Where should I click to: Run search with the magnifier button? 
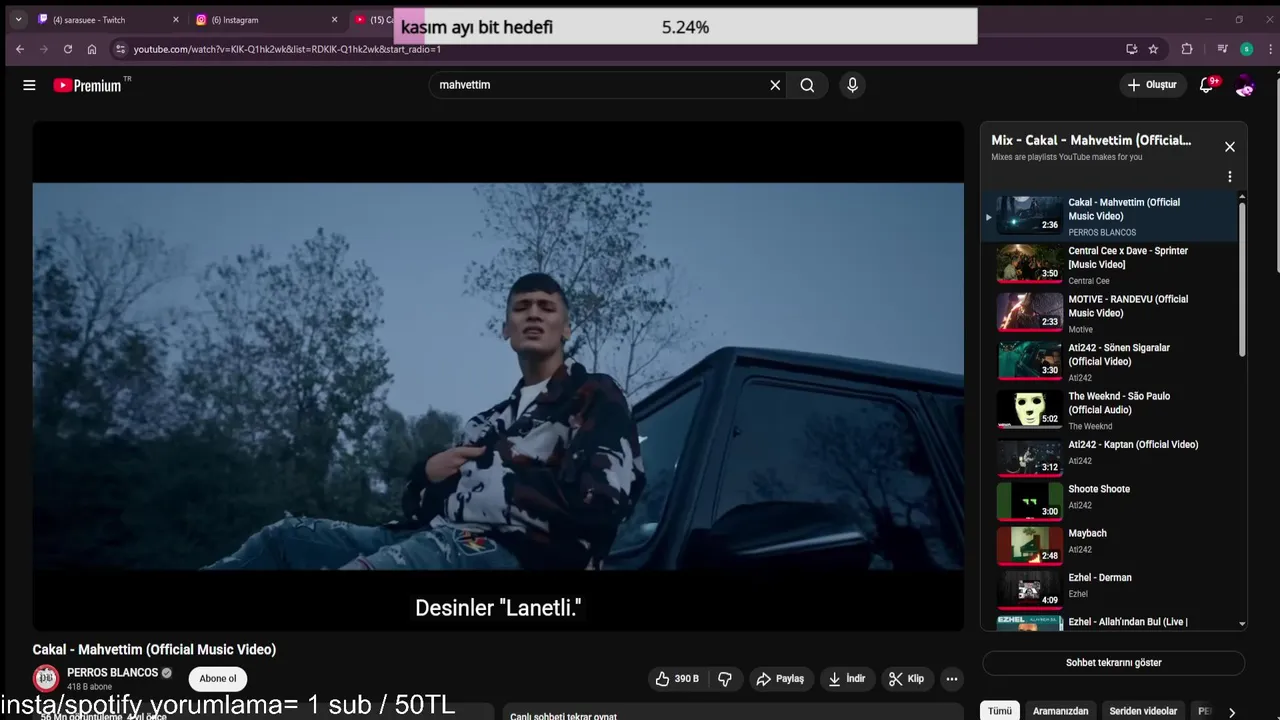[x=807, y=85]
